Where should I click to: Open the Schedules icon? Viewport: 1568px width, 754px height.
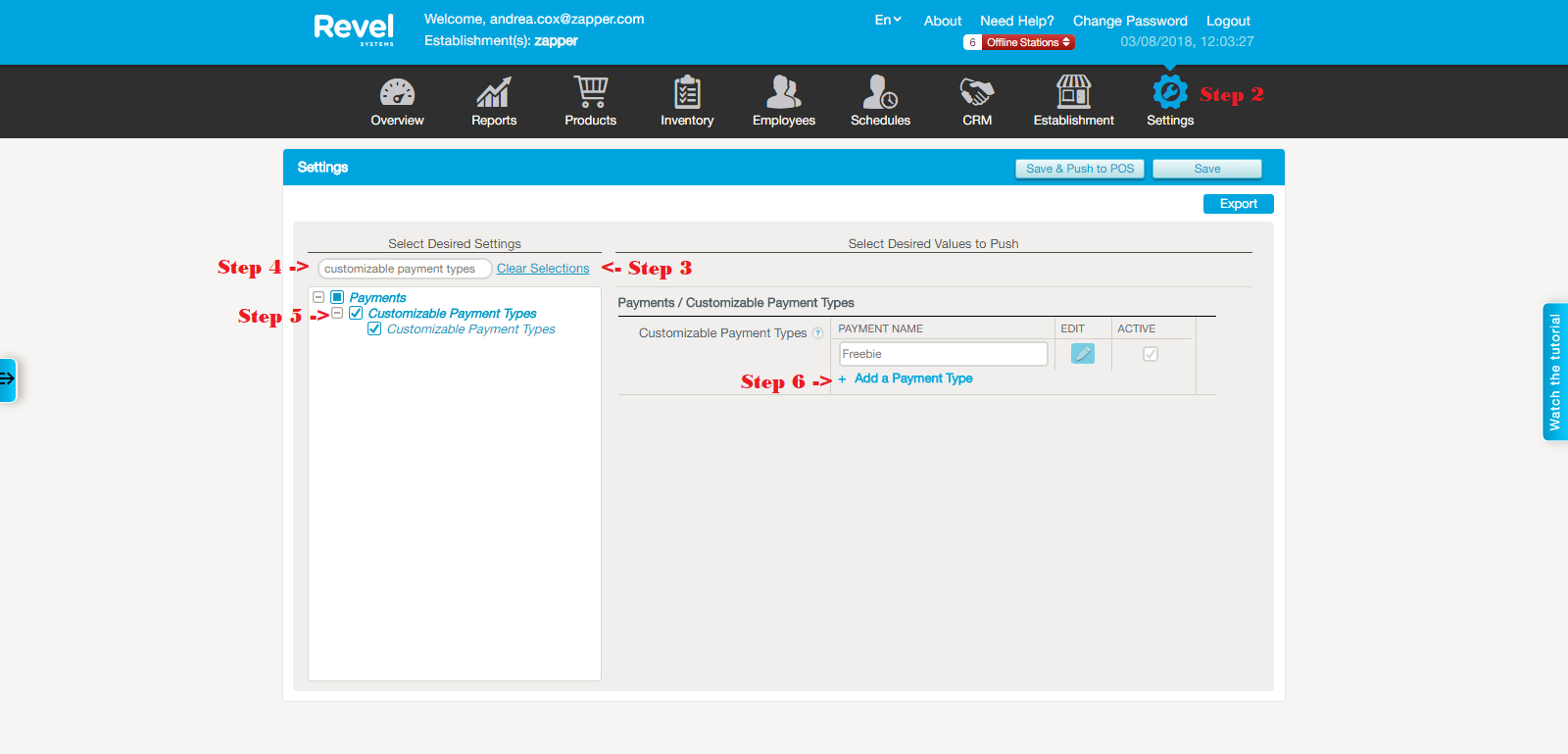coord(880,92)
